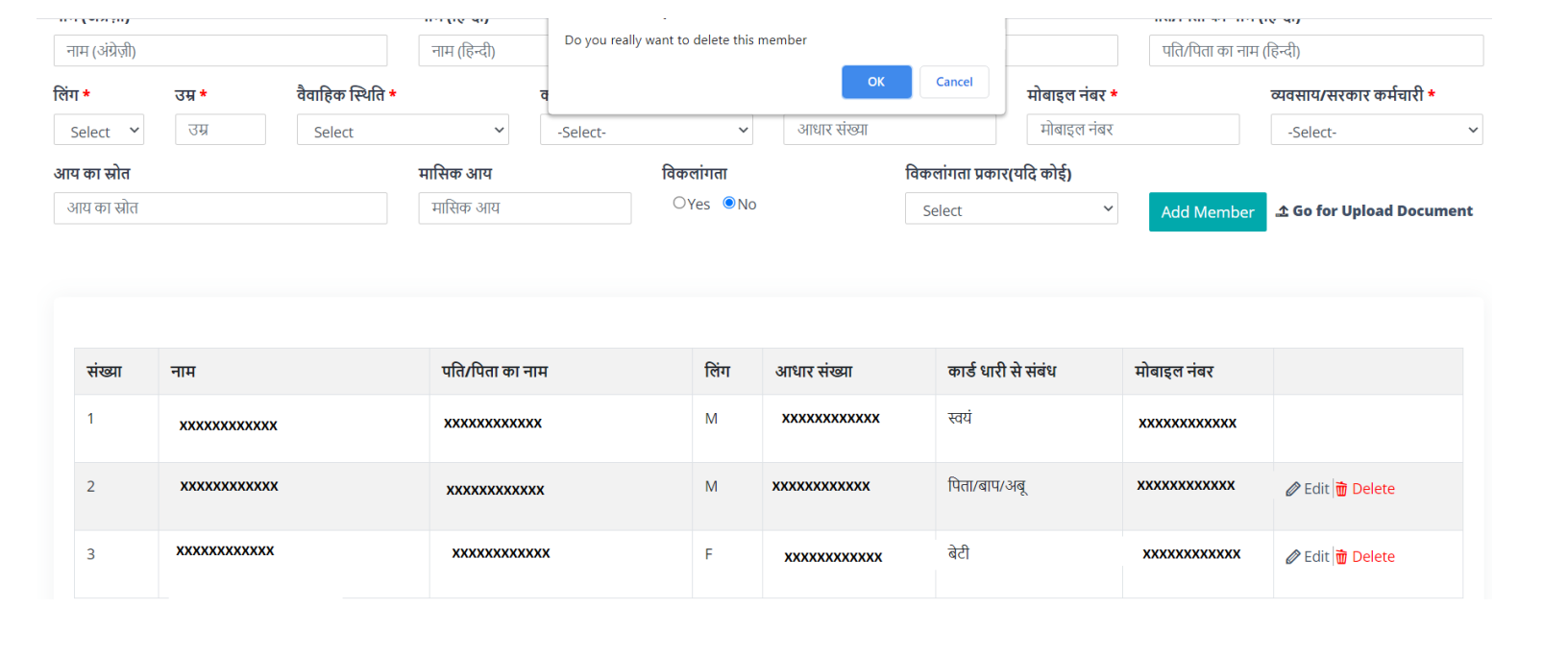Confirm deletion with the OK button
This screenshot has width=1568, height=657.
tap(876, 82)
